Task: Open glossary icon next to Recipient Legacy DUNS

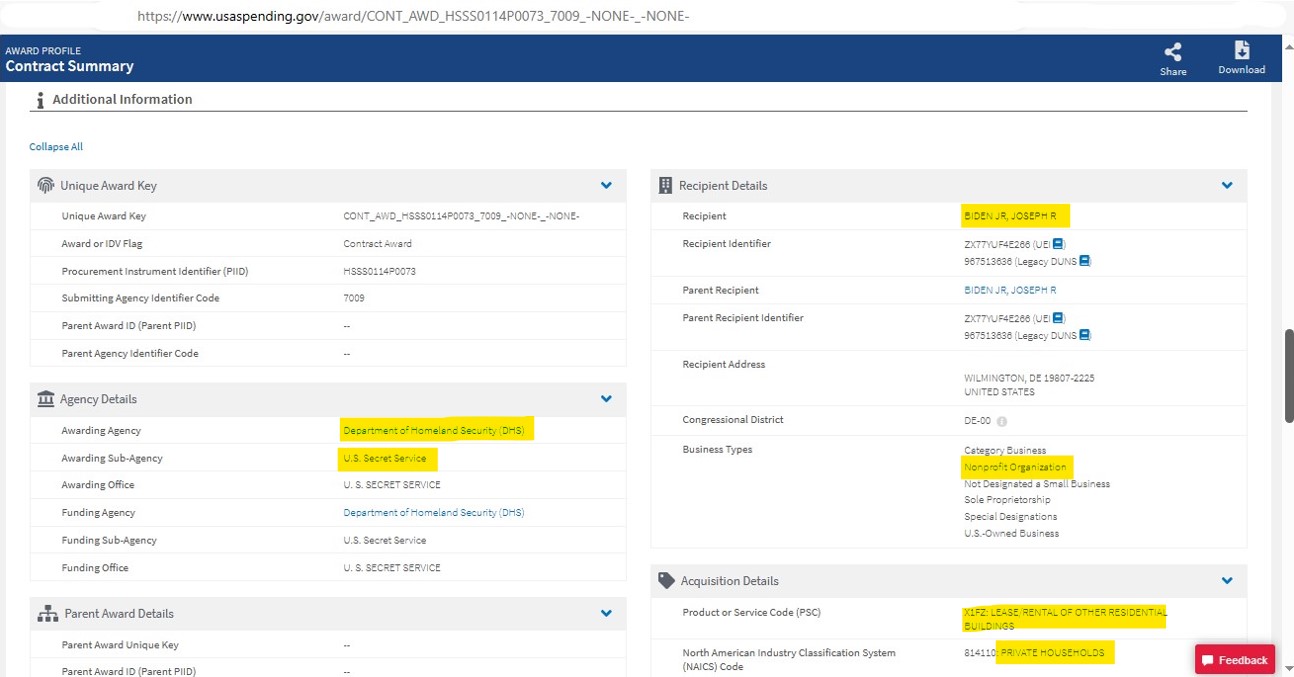Action: pos(1084,261)
